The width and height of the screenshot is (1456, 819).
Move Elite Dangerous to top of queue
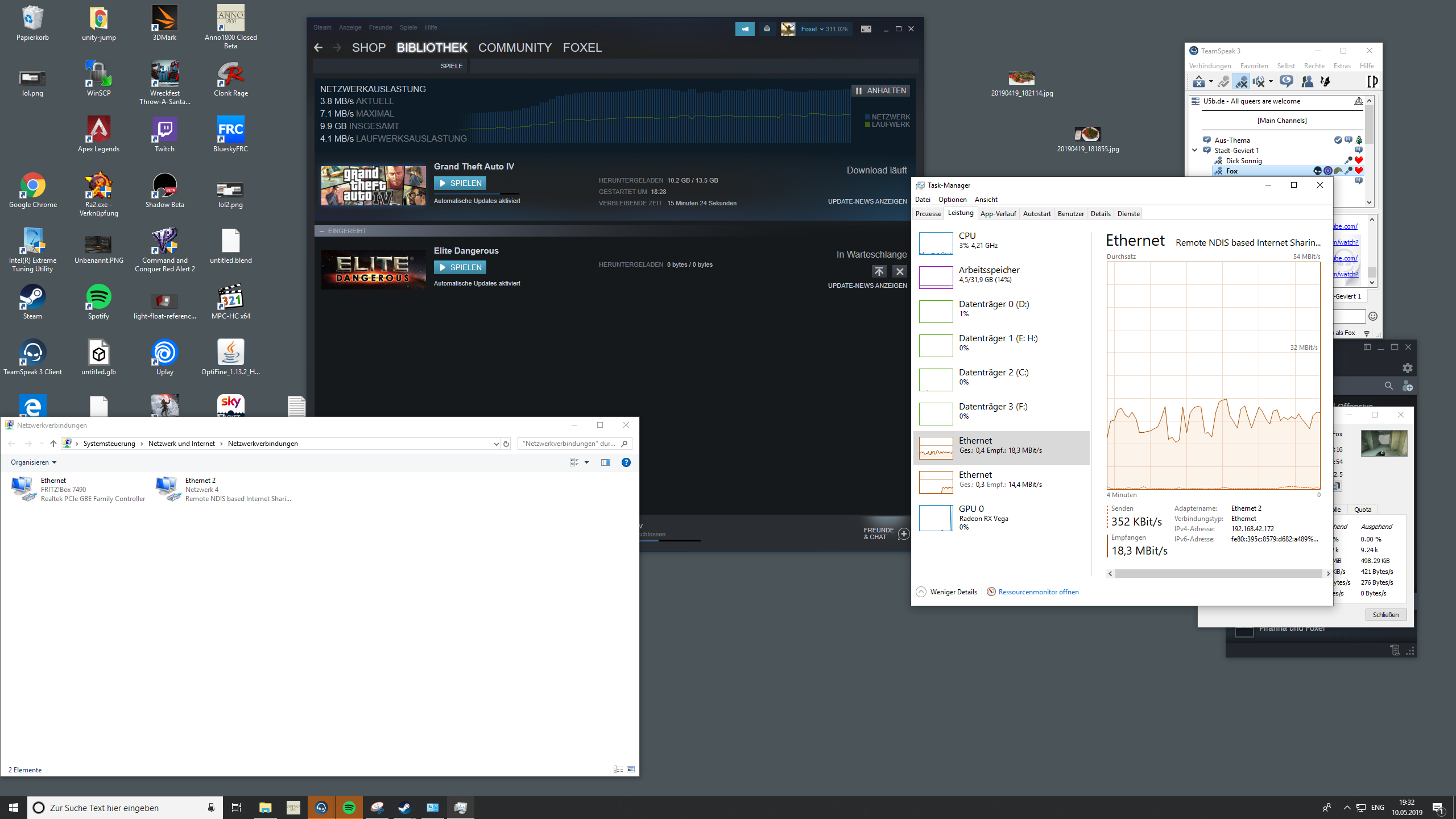[879, 271]
